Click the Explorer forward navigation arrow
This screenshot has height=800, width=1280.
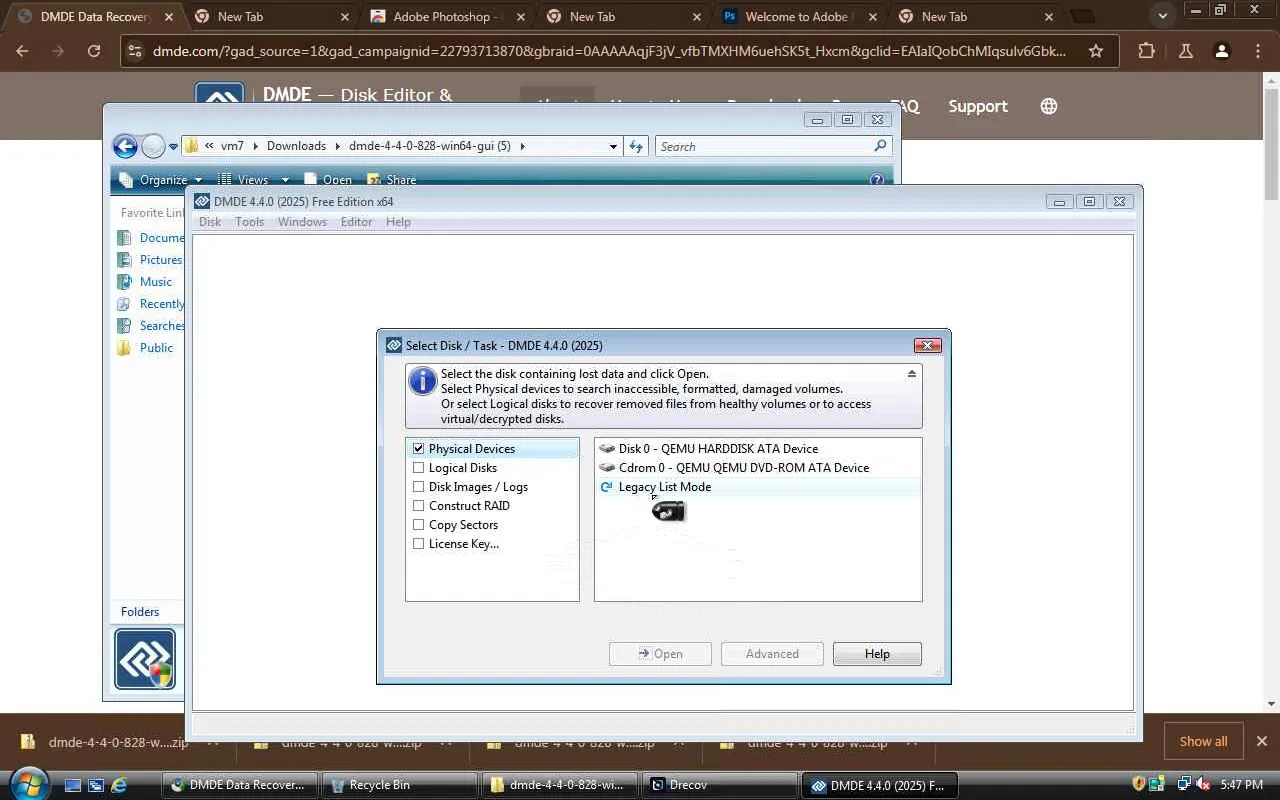(x=153, y=146)
